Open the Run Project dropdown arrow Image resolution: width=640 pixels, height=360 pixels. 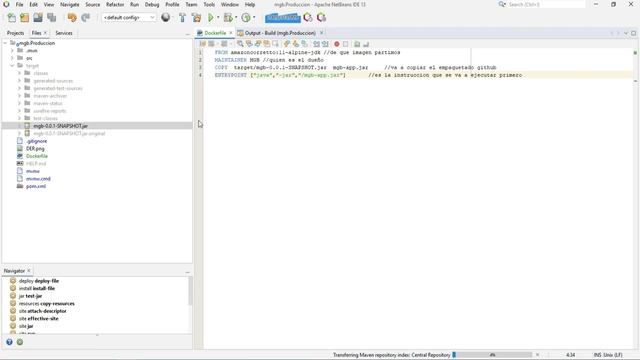click(218, 18)
